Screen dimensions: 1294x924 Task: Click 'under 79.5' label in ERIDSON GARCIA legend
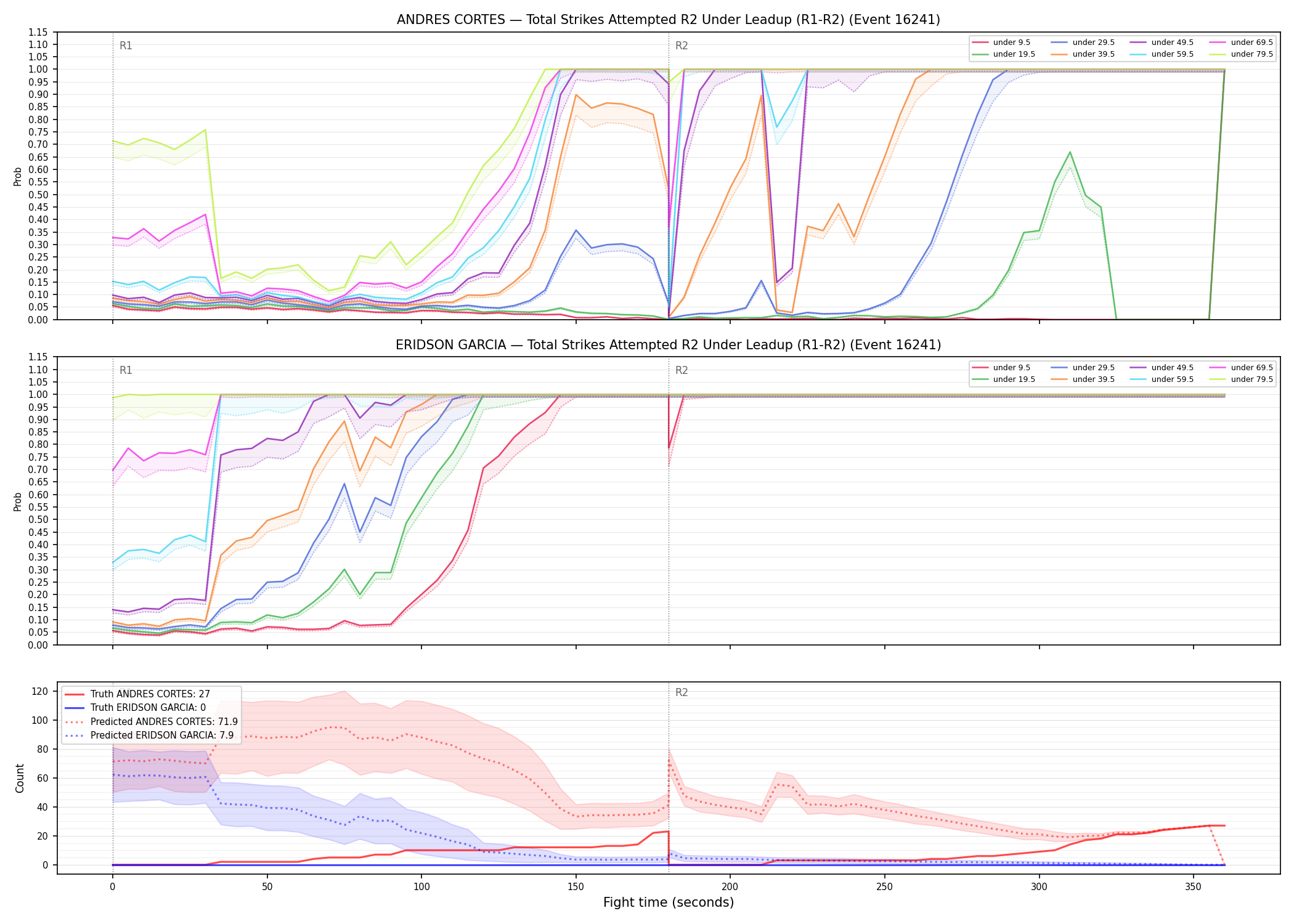[1252, 379]
